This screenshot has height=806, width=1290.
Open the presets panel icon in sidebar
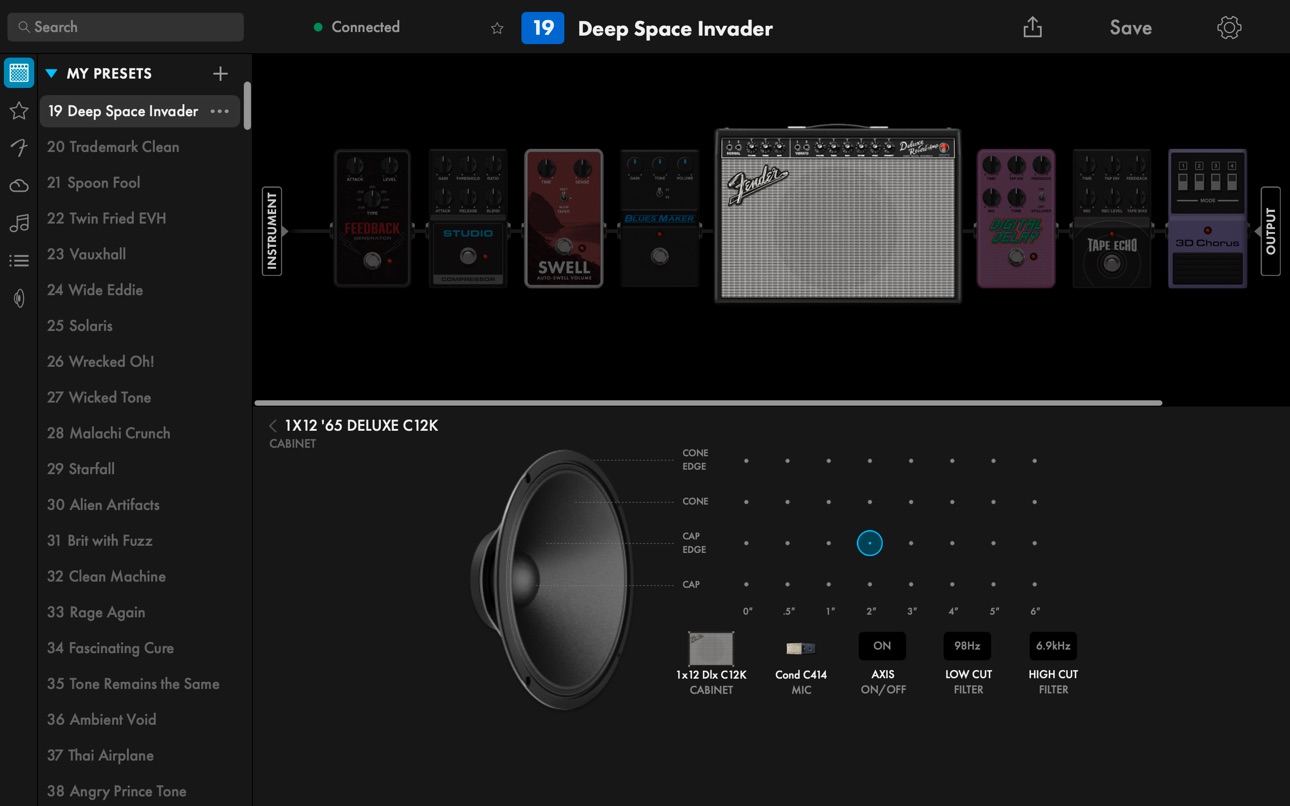[x=19, y=73]
